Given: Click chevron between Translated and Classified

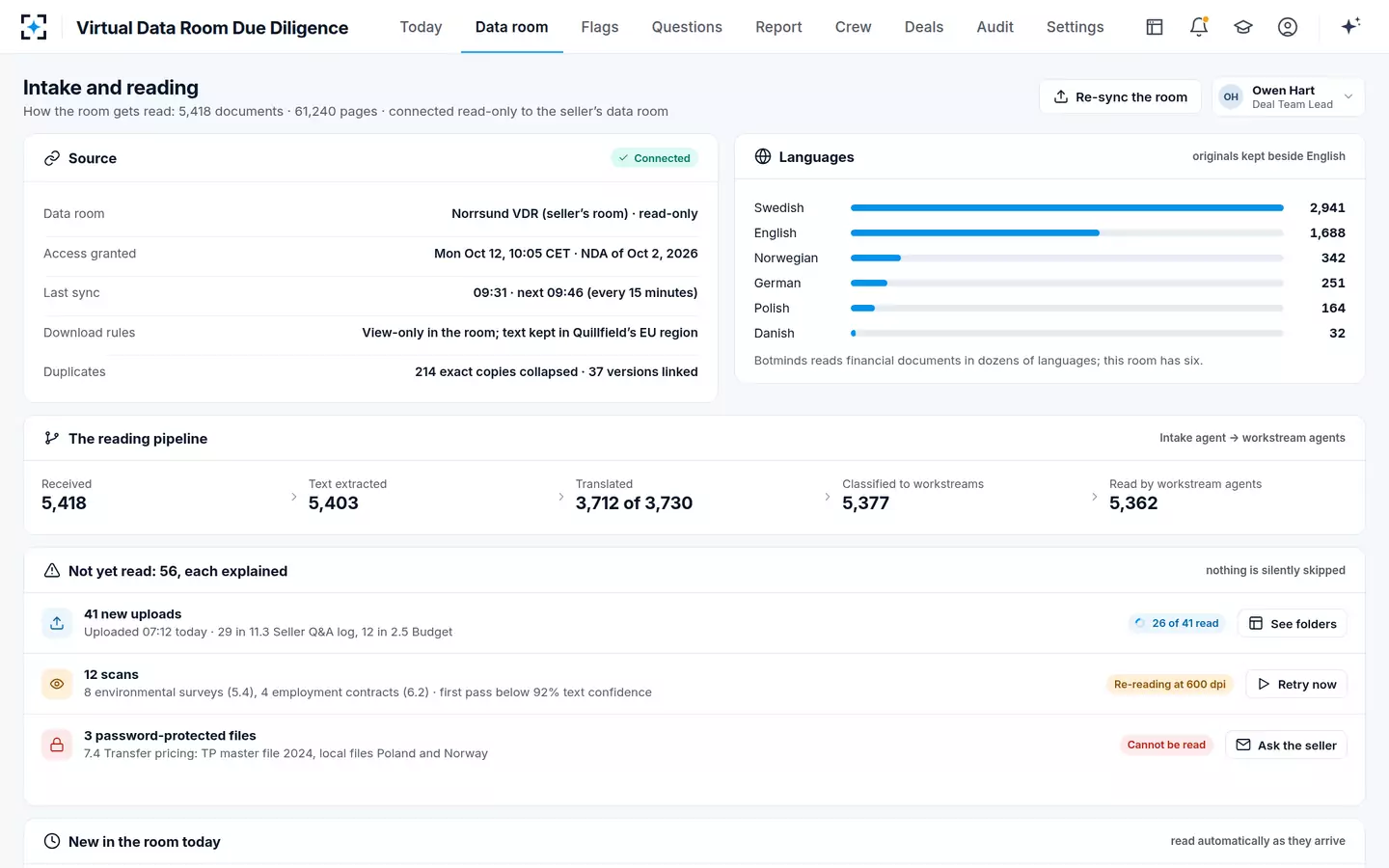Looking at the screenshot, I should 828,497.
